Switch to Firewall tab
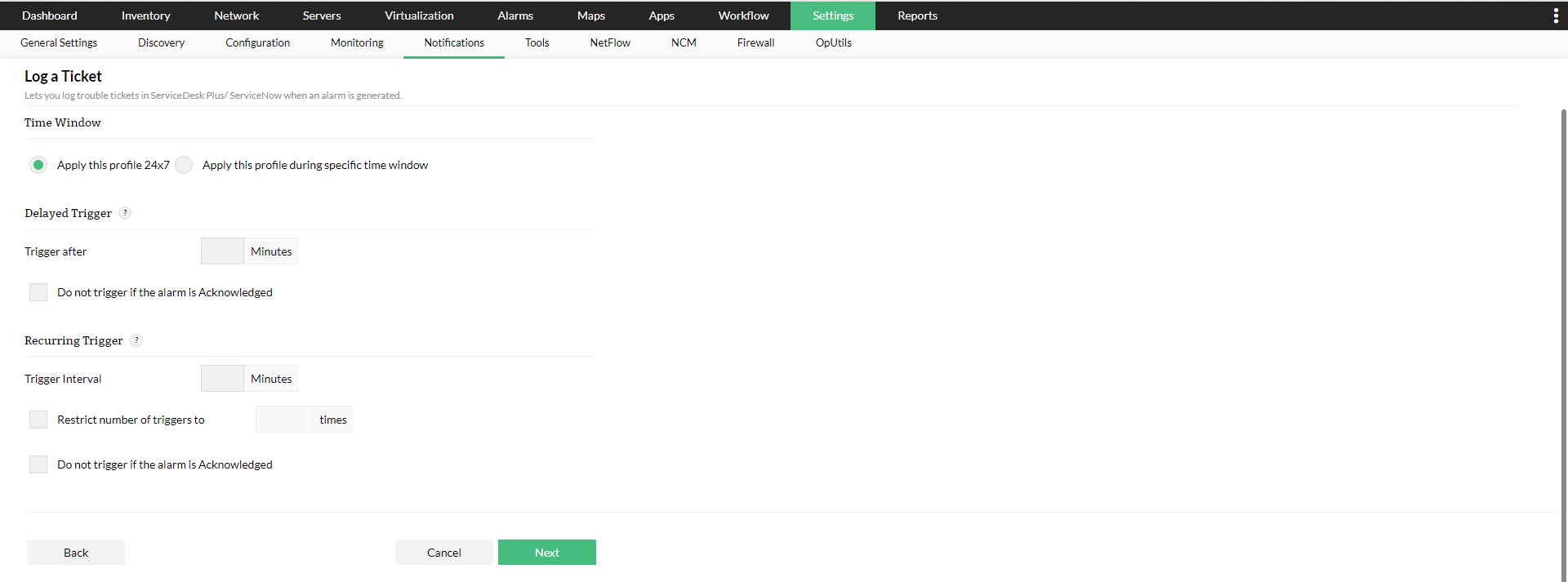This screenshot has height=582, width=1568. [756, 43]
